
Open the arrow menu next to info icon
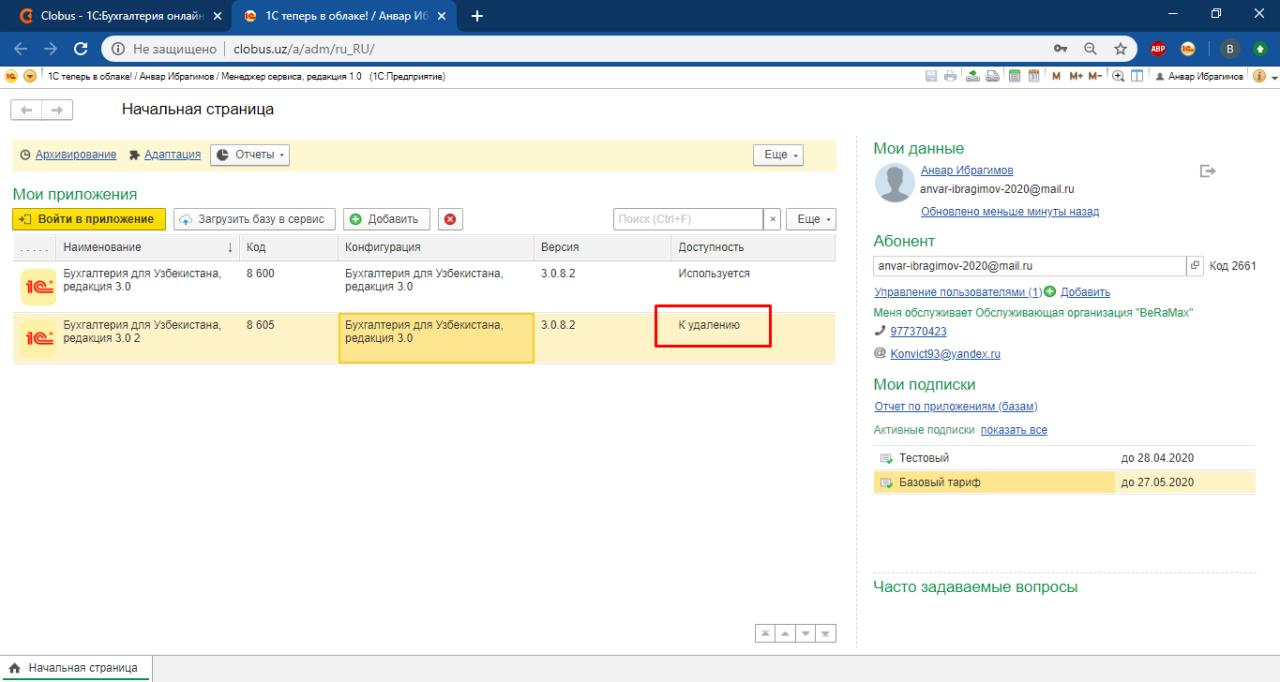click(1275, 77)
